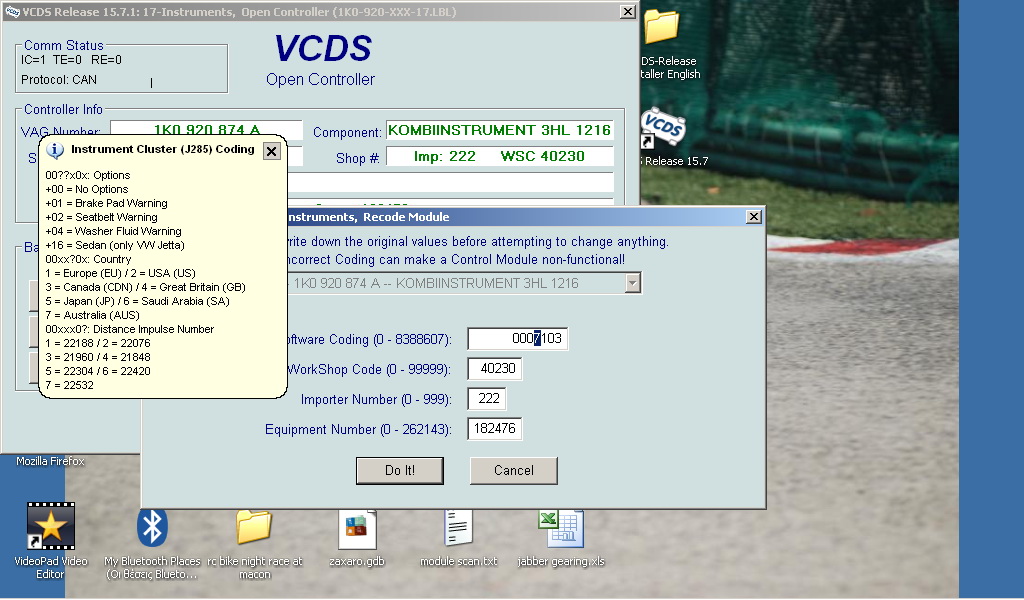Click the Importer Number field
The height and width of the screenshot is (600, 1024).
tap(487, 399)
